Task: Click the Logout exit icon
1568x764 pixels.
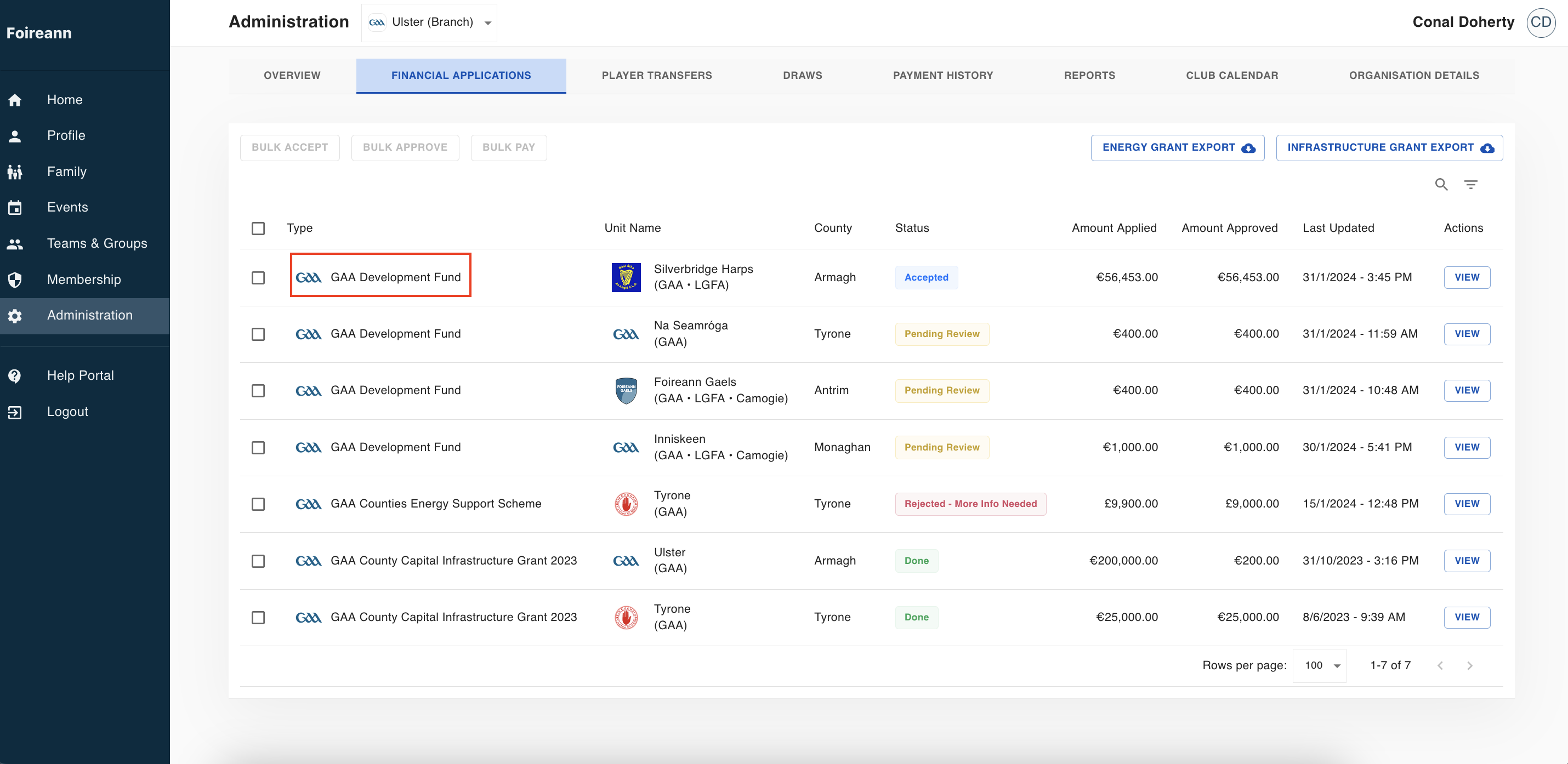Action: click(x=15, y=412)
